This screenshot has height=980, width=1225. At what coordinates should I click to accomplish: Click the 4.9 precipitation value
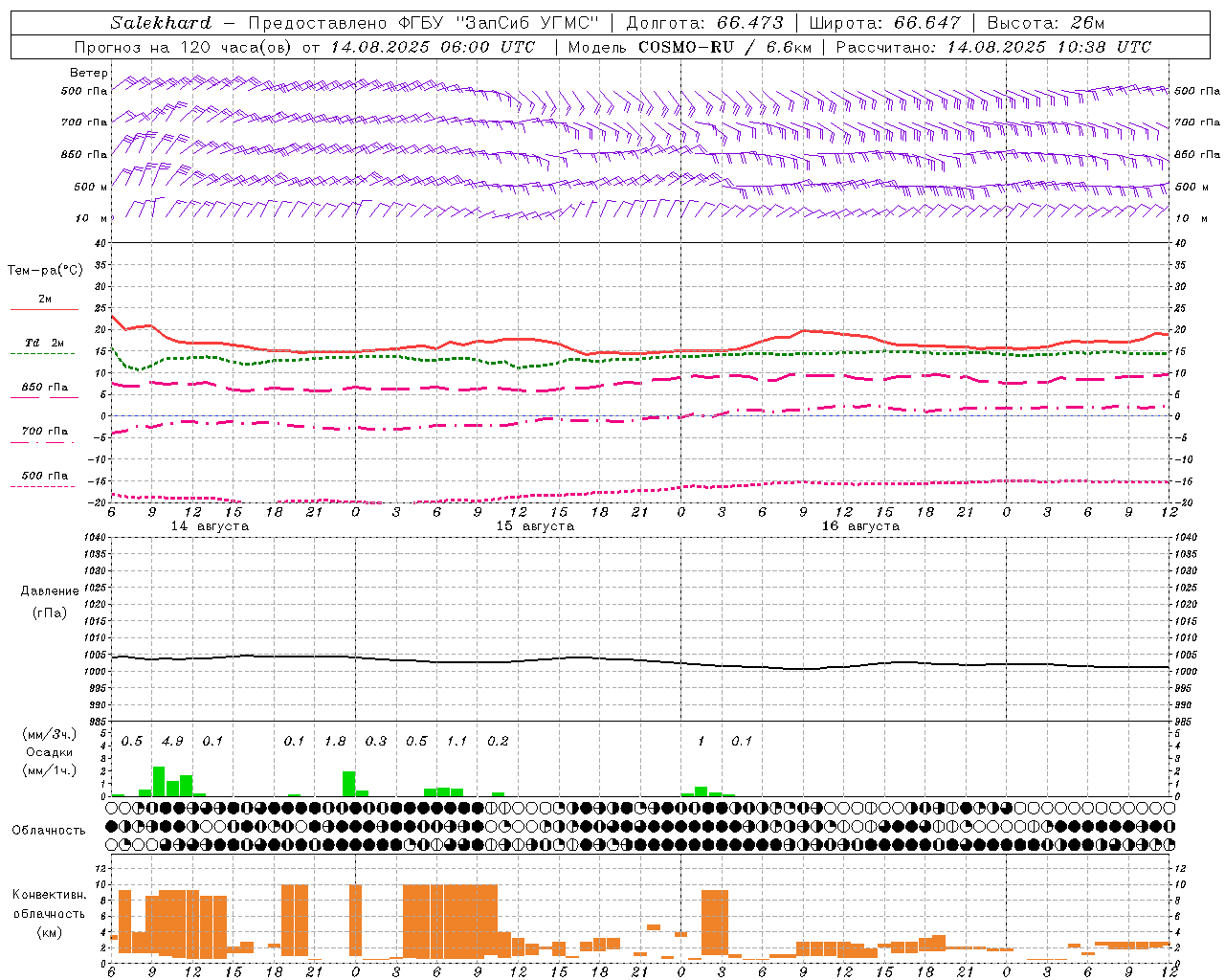pos(172,742)
